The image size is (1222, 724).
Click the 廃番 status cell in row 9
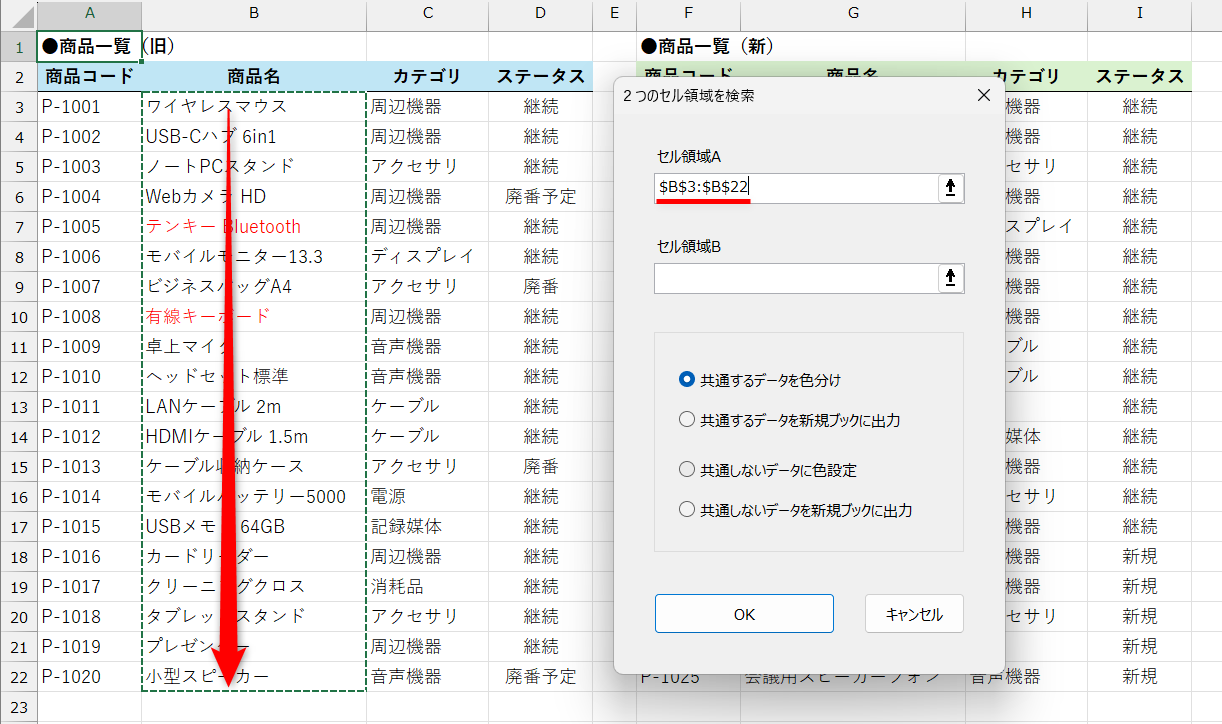tap(541, 286)
